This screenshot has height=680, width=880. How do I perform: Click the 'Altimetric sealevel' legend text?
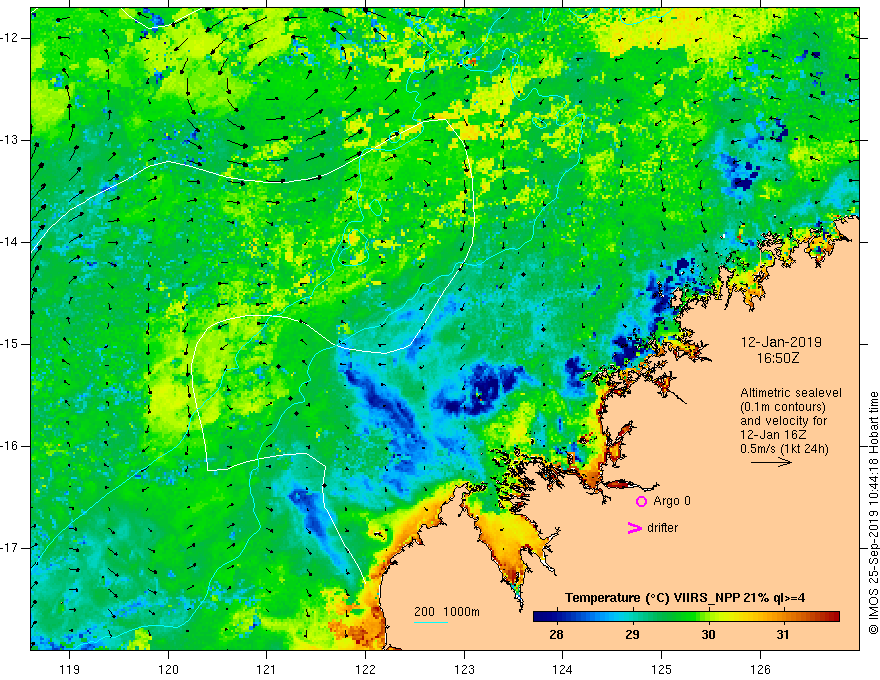tap(791, 393)
